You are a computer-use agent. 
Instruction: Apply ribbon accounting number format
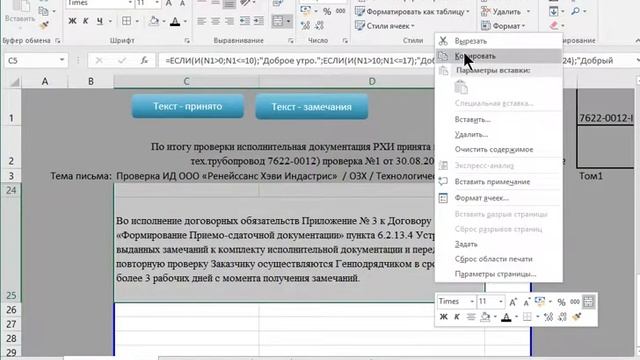(305, 11)
